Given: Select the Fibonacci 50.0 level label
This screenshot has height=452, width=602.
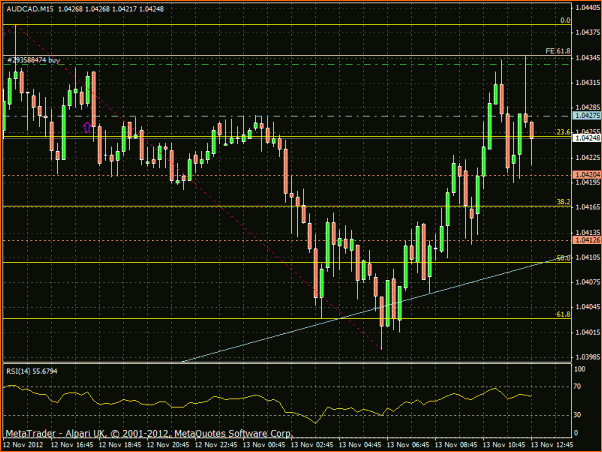Looking at the screenshot, I should (x=564, y=258).
